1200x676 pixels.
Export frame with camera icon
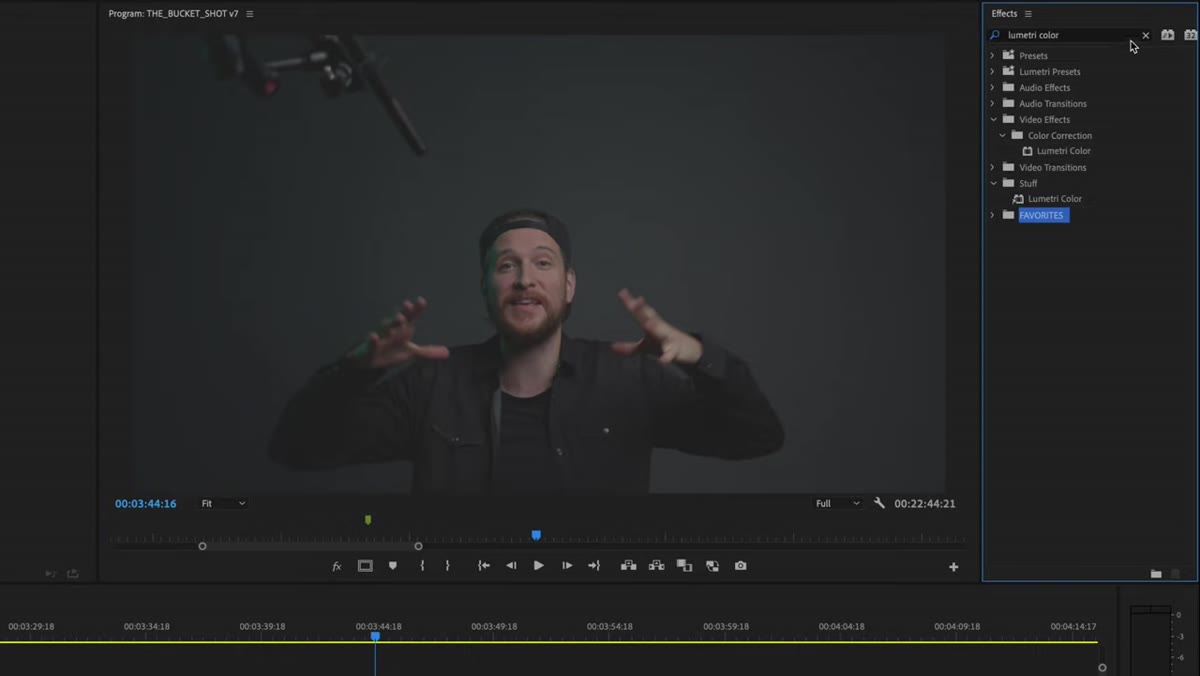[740, 566]
